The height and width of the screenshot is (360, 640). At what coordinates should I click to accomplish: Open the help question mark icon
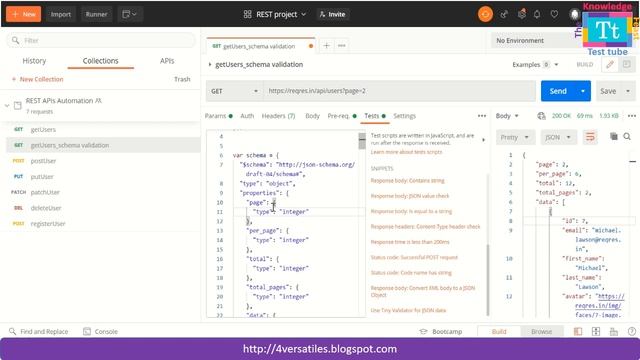coord(631,331)
